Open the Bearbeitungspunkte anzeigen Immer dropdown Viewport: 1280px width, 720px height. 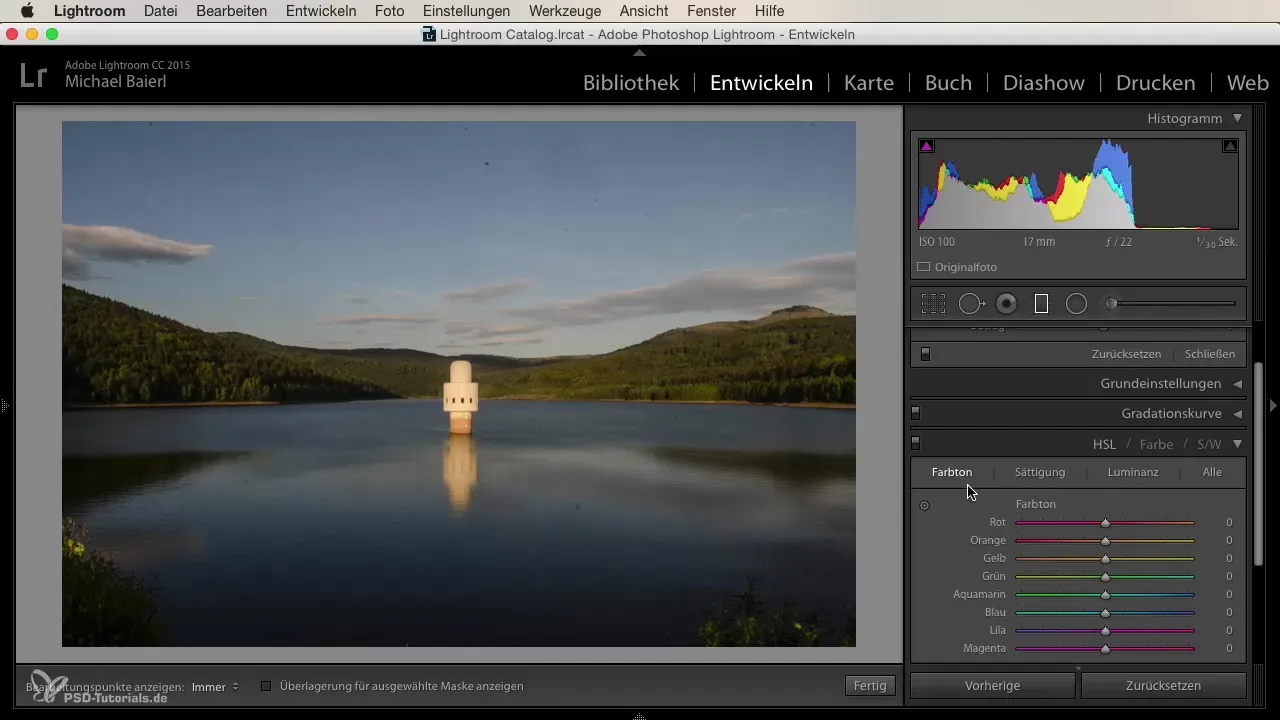(215, 686)
